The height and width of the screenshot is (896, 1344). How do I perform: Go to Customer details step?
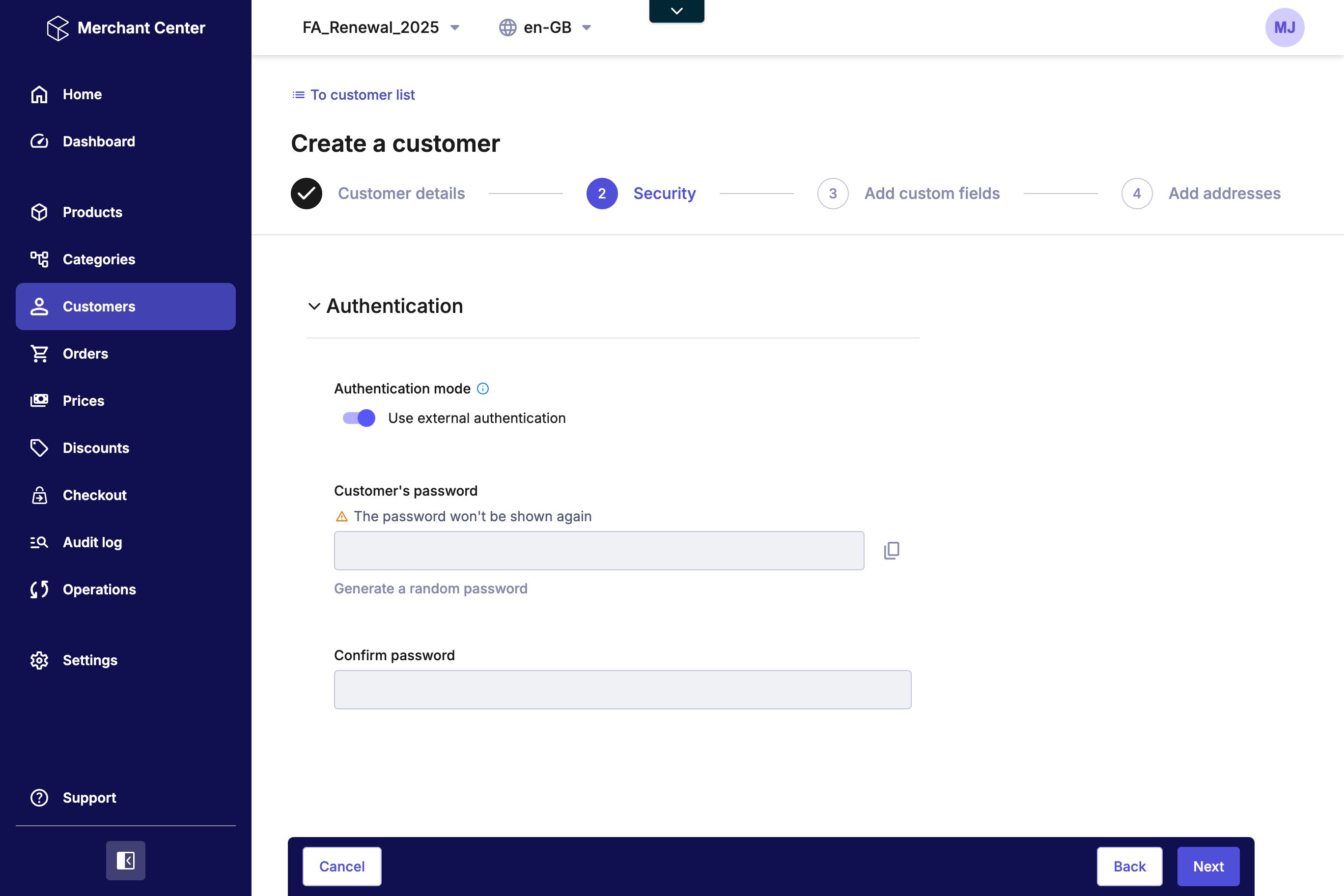coord(401,193)
